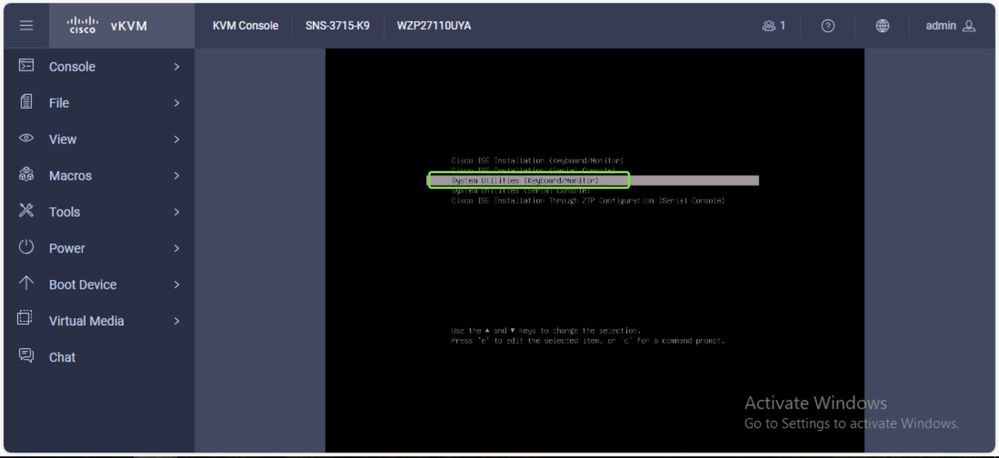Collapse the sidebar with the hamburger menu icon
The image size is (999, 458).
[26, 25]
